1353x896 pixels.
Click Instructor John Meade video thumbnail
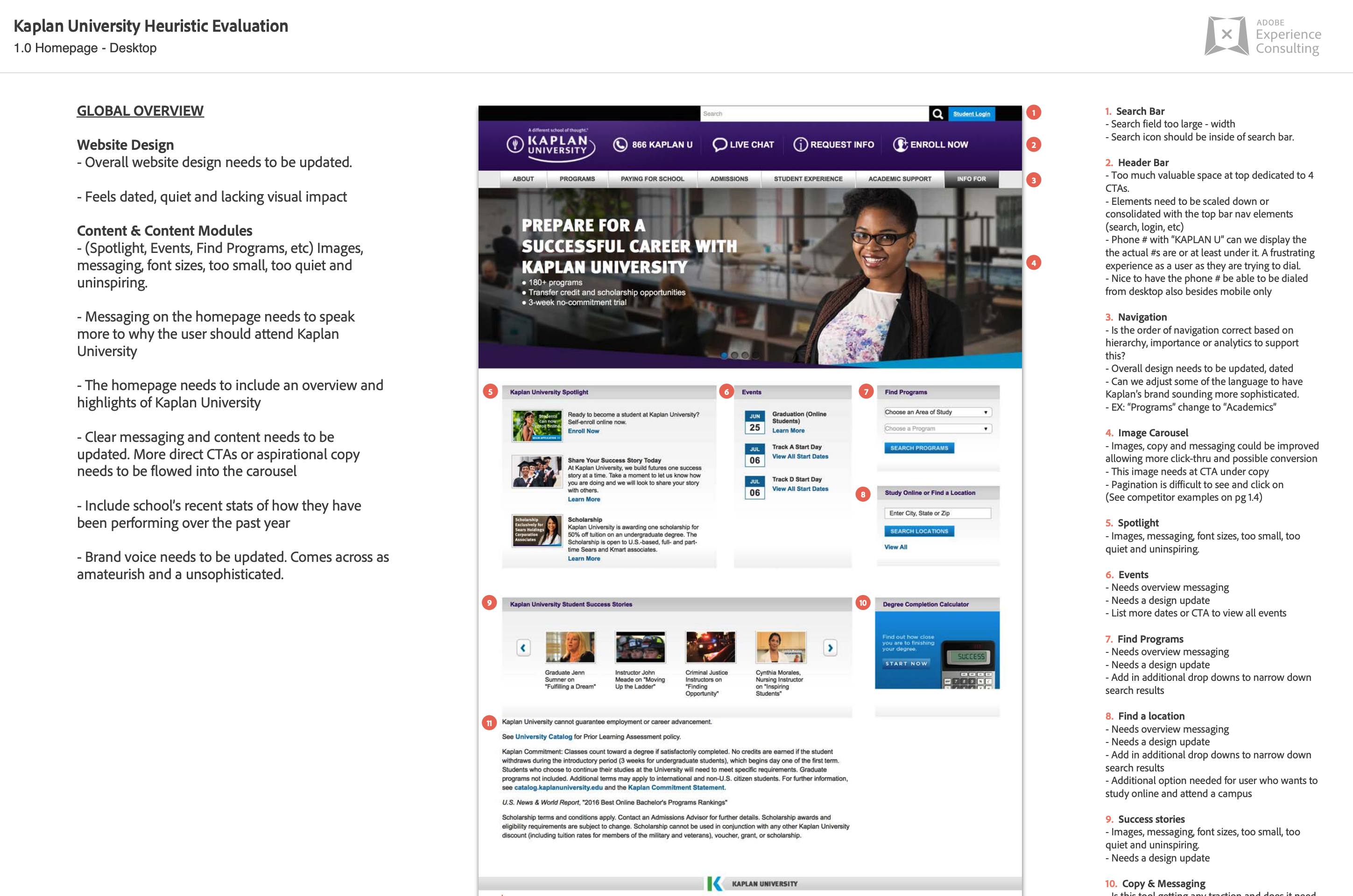pos(640,647)
